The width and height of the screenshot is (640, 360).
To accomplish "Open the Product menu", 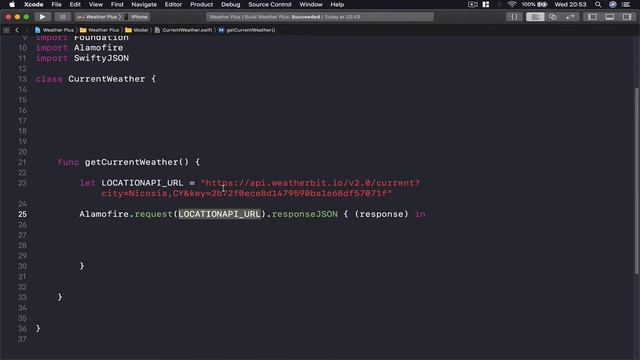I will pyautogui.click(x=202, y=4).
